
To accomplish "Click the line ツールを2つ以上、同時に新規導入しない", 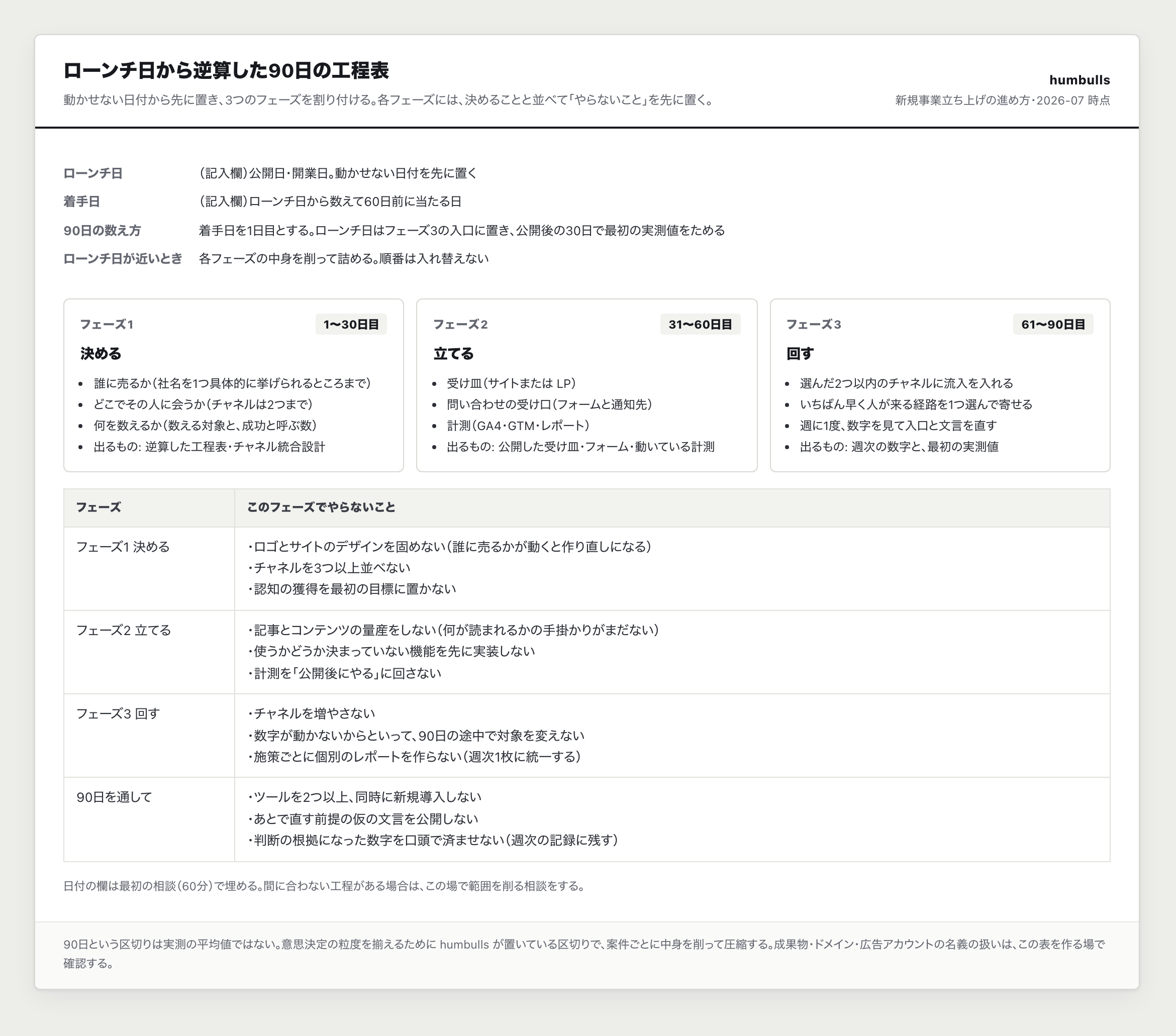I will (x=364, y=797).
